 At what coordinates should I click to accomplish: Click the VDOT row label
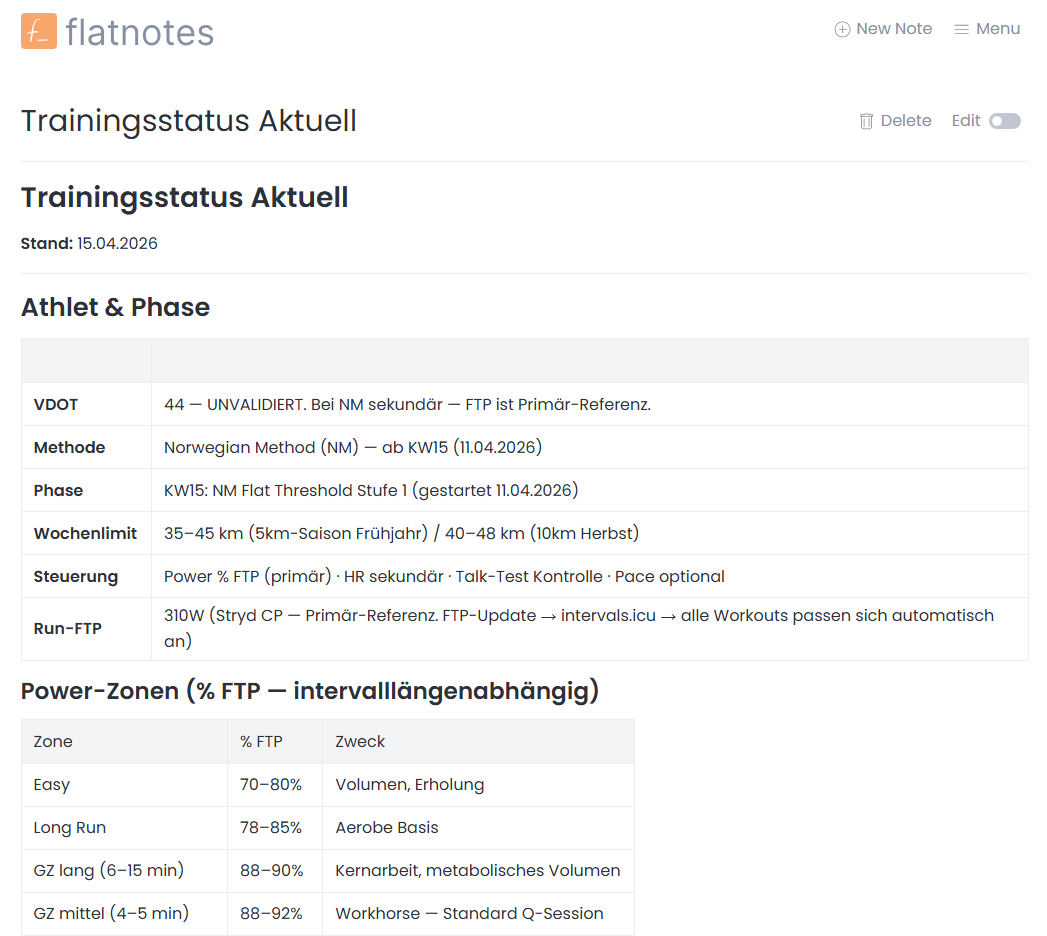point(56,405)
